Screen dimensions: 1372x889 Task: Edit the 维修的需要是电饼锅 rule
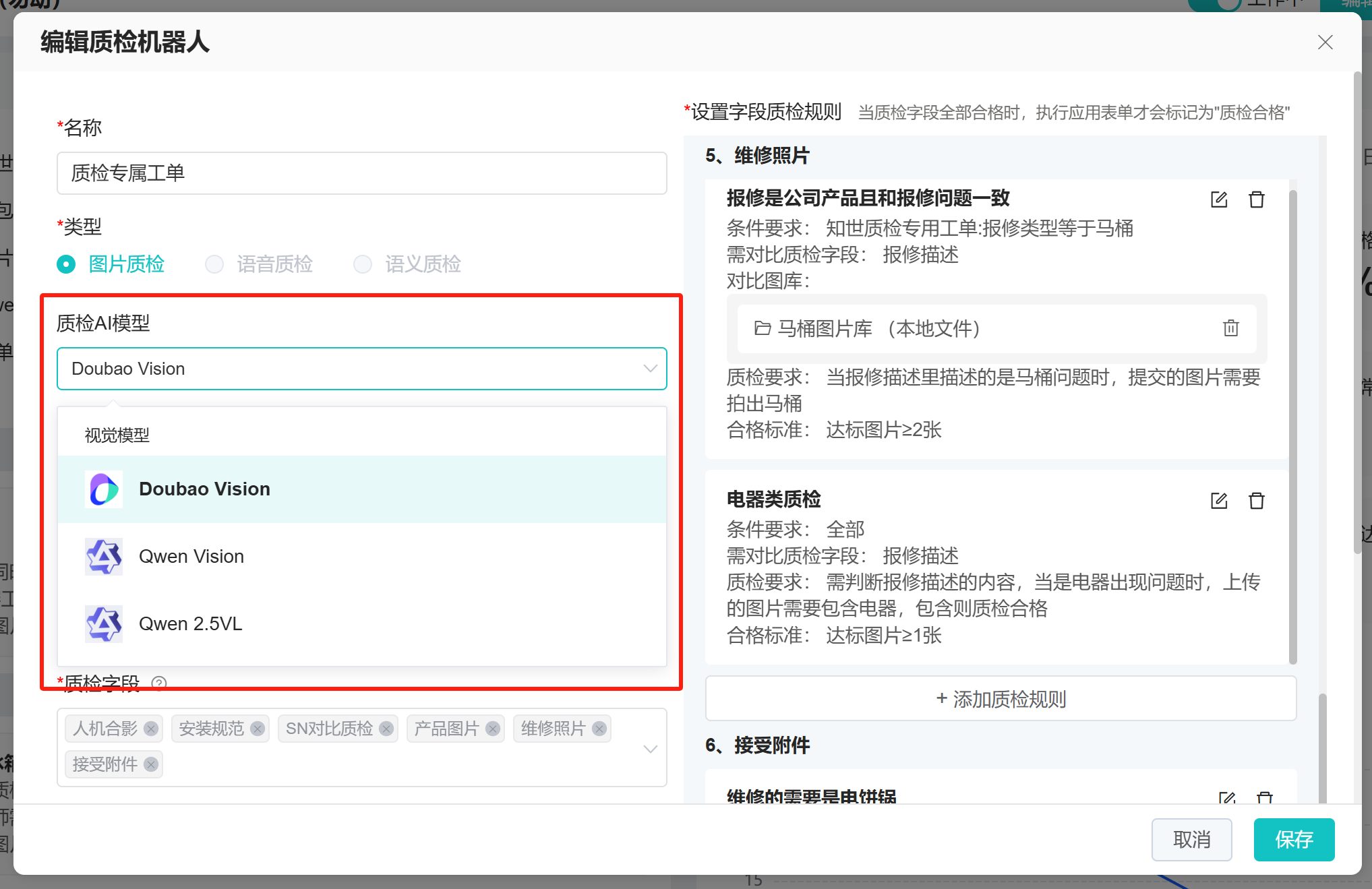pos(1227,797)
